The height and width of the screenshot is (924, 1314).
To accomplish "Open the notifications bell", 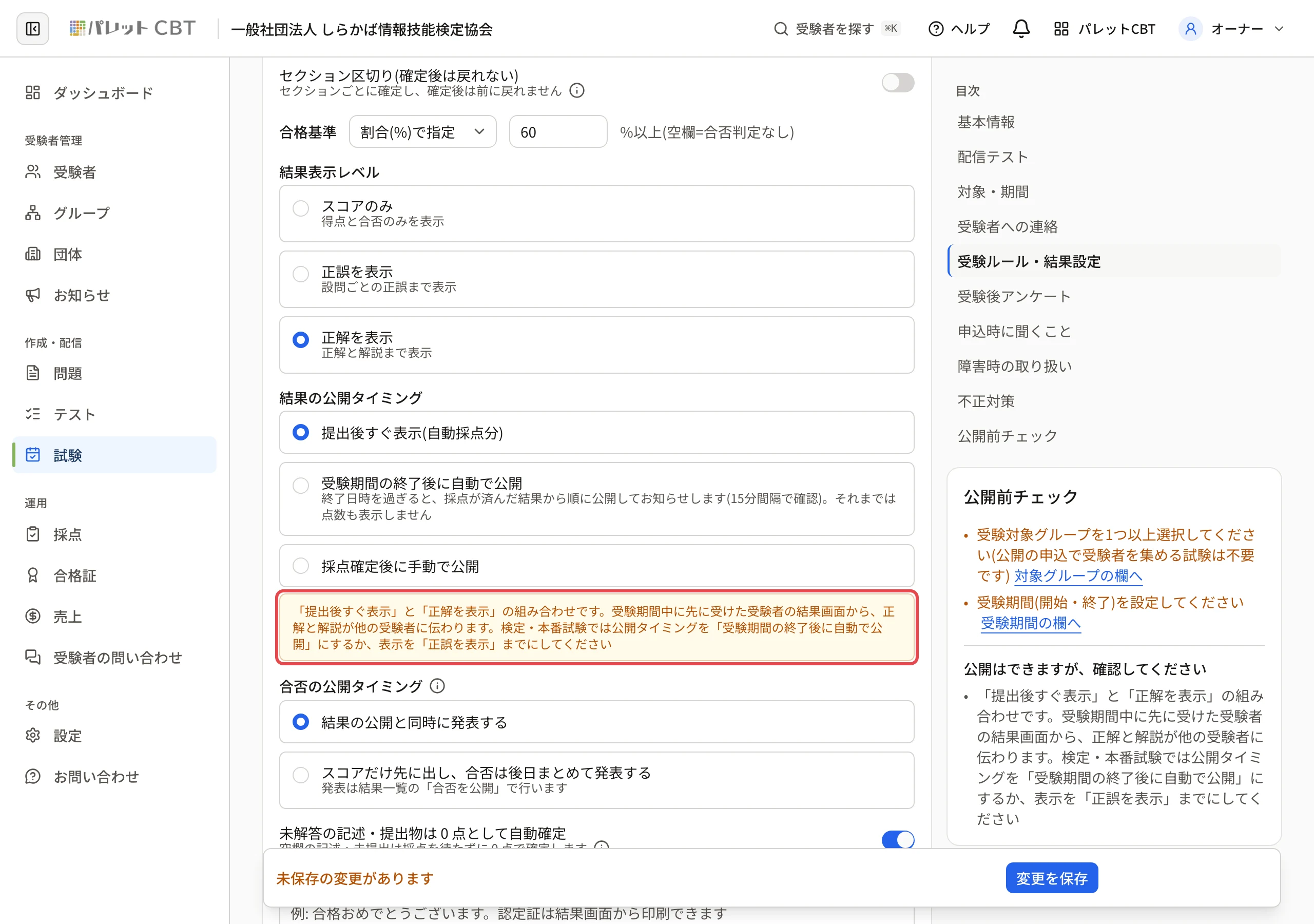I will pyautogui.click(x=1021, y=29).
